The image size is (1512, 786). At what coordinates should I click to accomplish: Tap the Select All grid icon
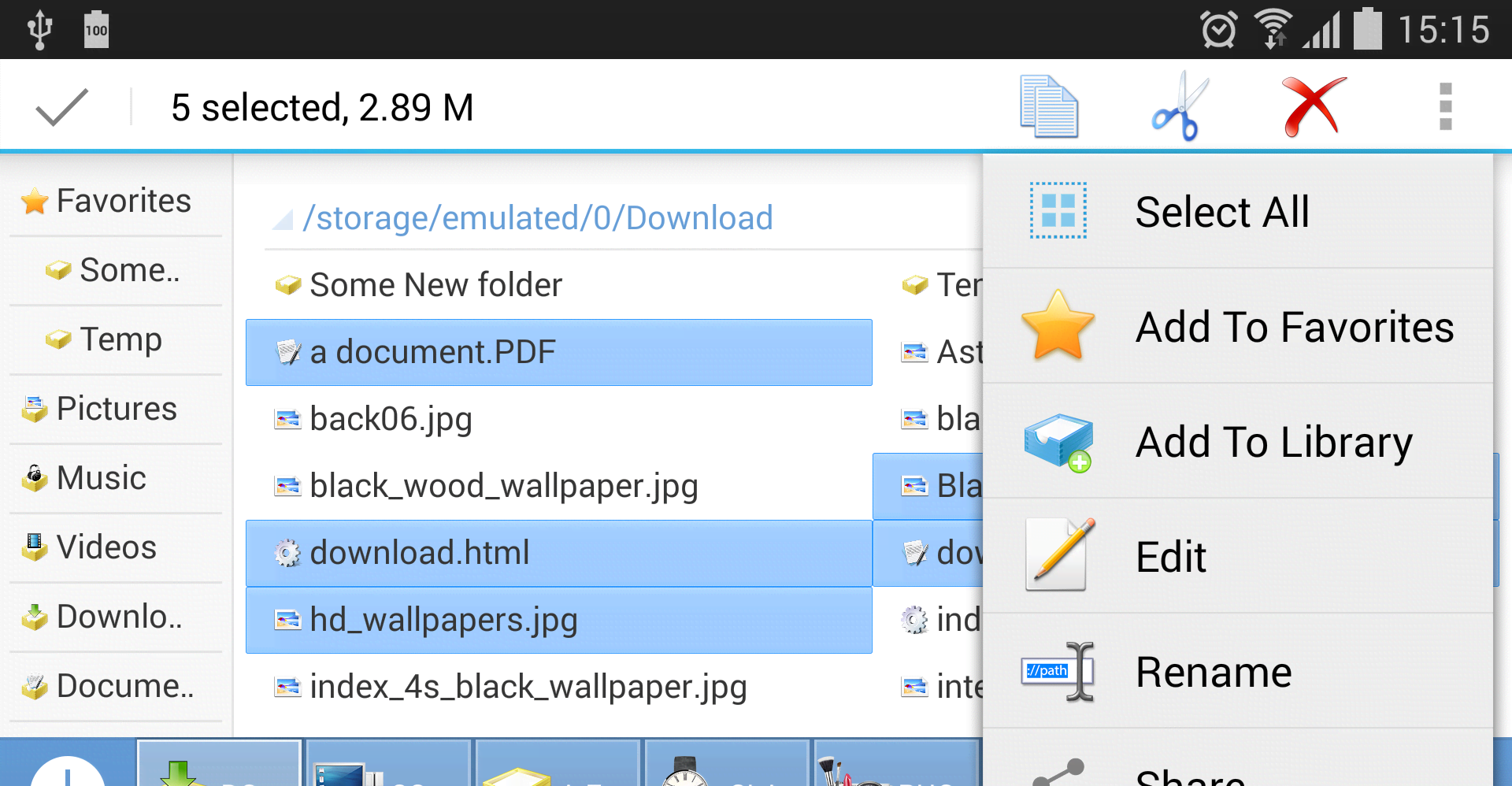1058,211
